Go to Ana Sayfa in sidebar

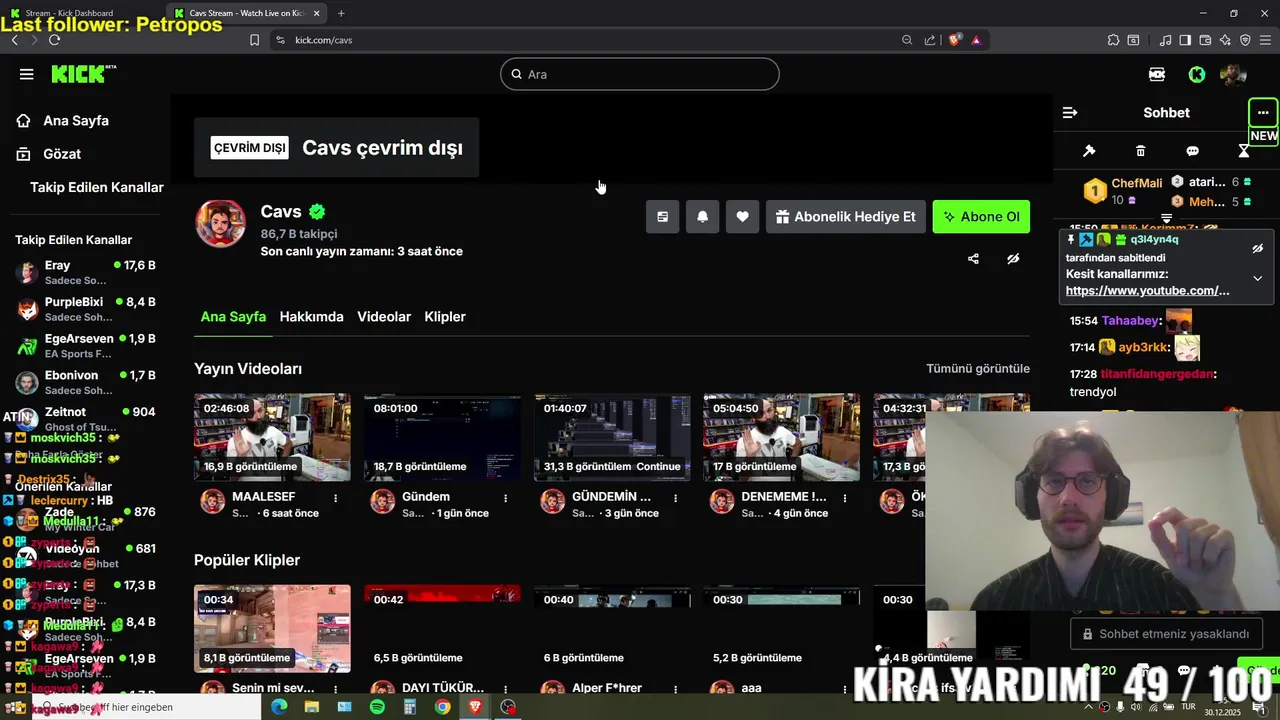point(76,121)
